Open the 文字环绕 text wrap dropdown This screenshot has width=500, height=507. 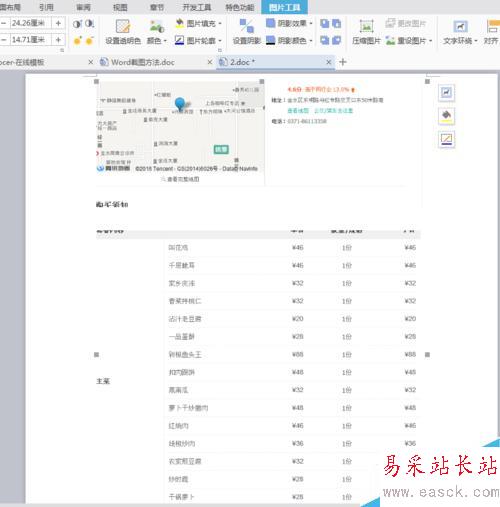click(460, 32)
